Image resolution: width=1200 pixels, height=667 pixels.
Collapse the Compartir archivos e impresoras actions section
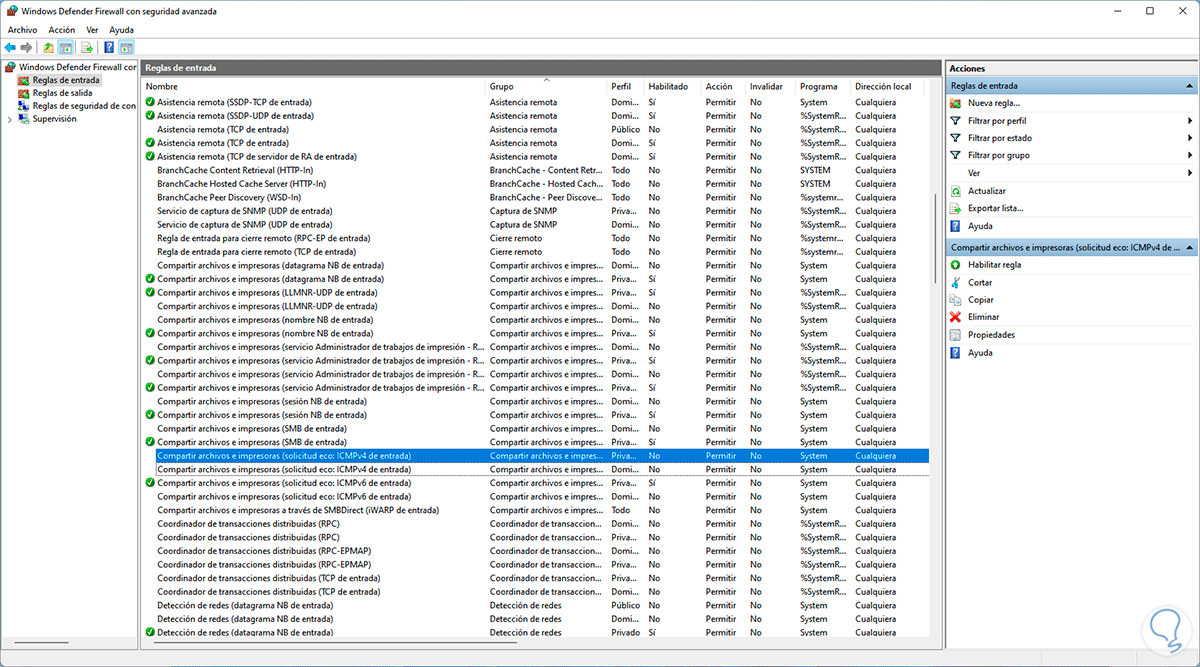1190,247
